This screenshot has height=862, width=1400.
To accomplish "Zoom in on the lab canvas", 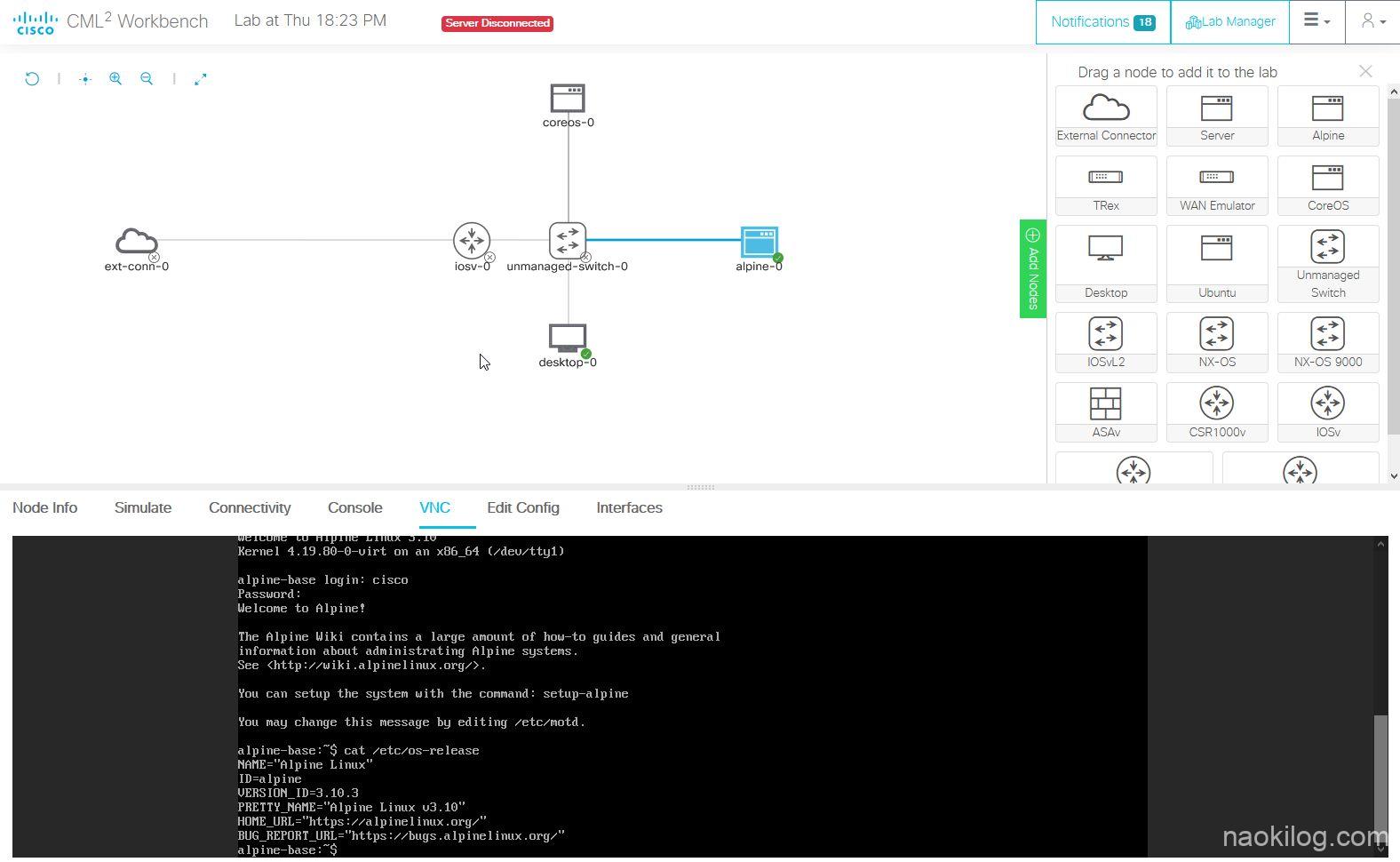I will [115, 79].
